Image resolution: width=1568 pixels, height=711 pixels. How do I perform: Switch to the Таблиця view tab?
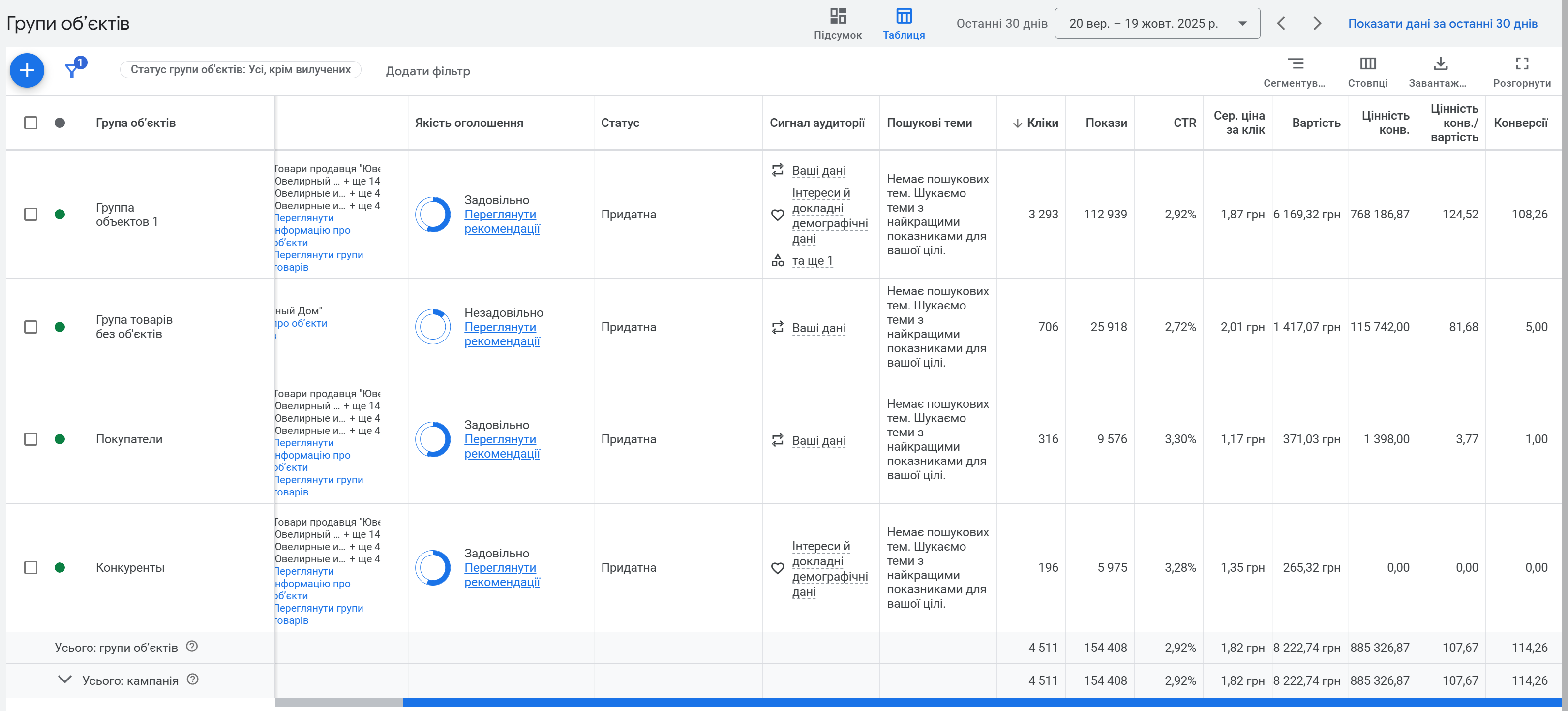coord(904,24)
